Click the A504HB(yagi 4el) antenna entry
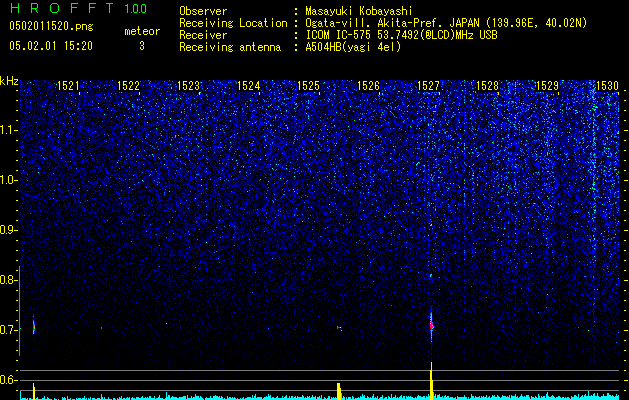Image resolution: width=629 pixels, height=400 pixels. pos(353,47)
